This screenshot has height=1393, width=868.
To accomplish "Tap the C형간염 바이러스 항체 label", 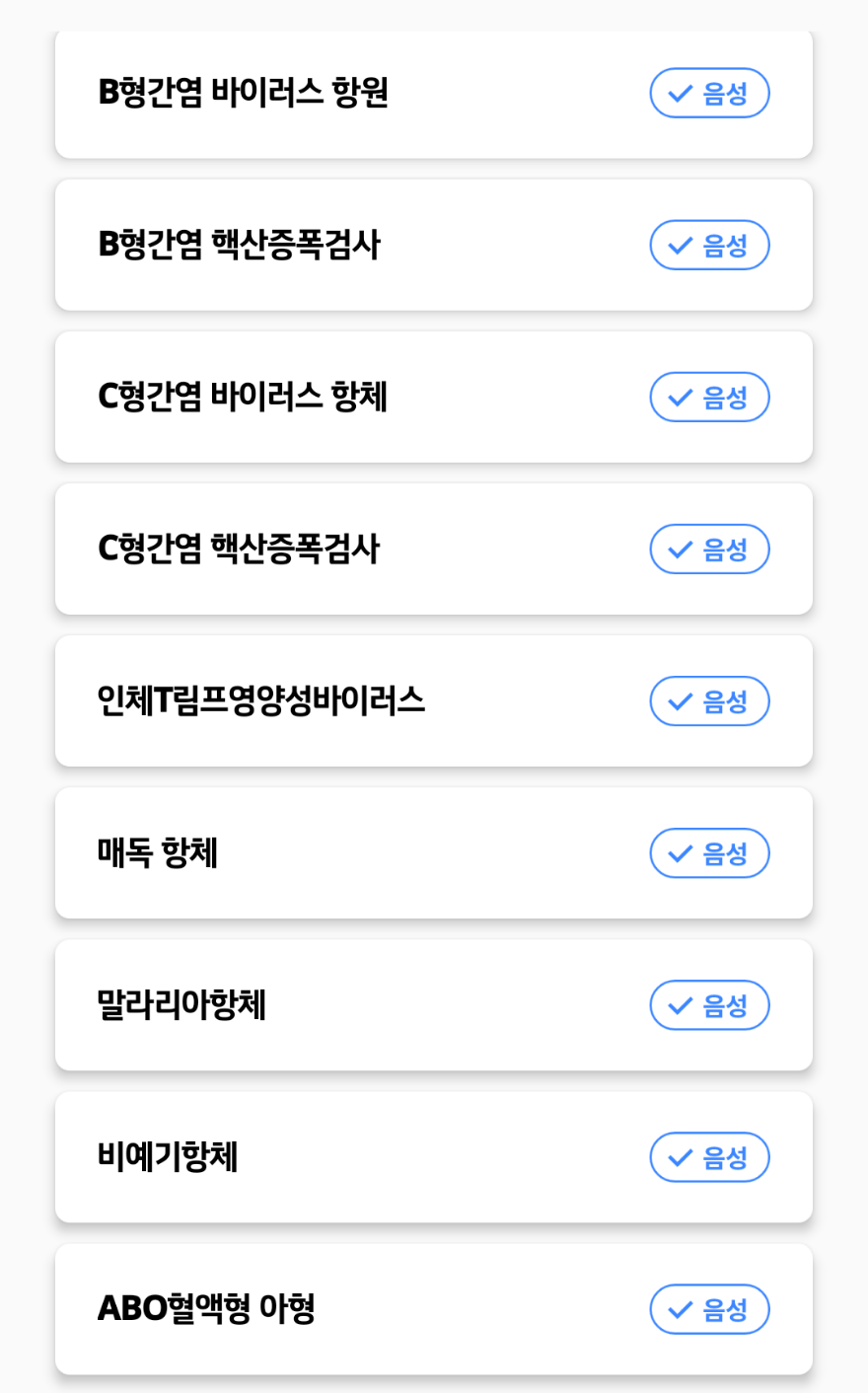I will click(x=243, y=397).
